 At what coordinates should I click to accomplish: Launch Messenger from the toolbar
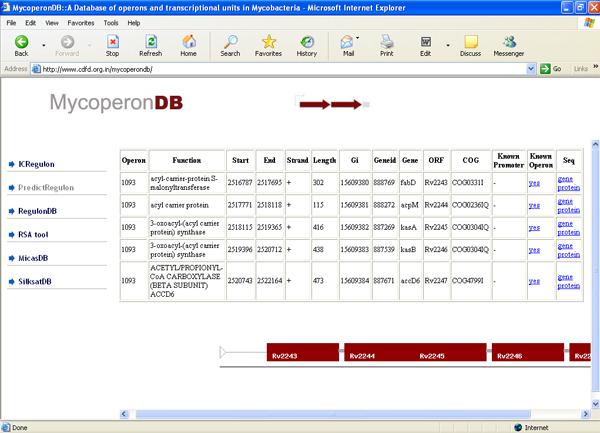pos(510,41)
